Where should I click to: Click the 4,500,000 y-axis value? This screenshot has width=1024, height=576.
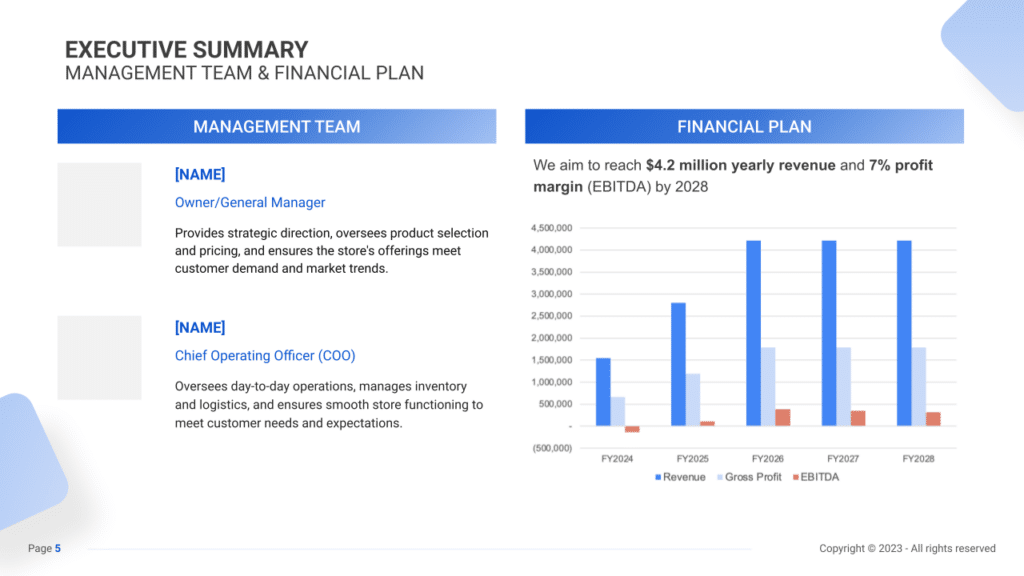click(x=552, y=228)
